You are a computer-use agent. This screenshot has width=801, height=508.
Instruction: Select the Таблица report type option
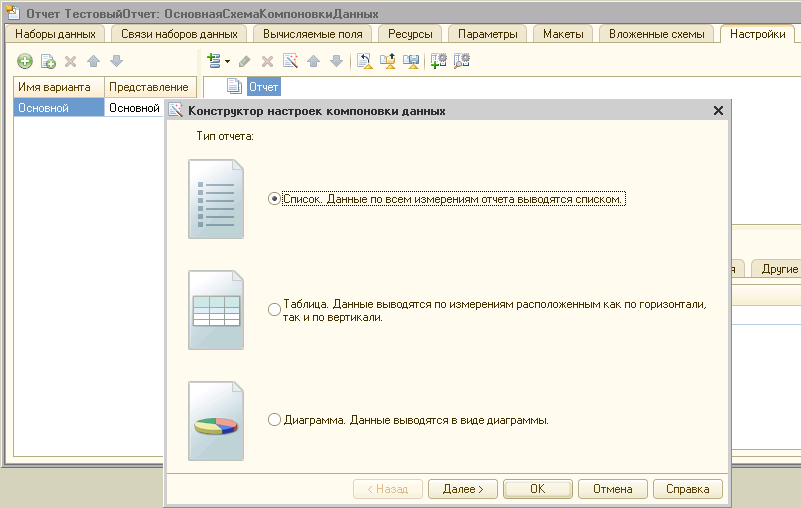click(x=274, y=310)
